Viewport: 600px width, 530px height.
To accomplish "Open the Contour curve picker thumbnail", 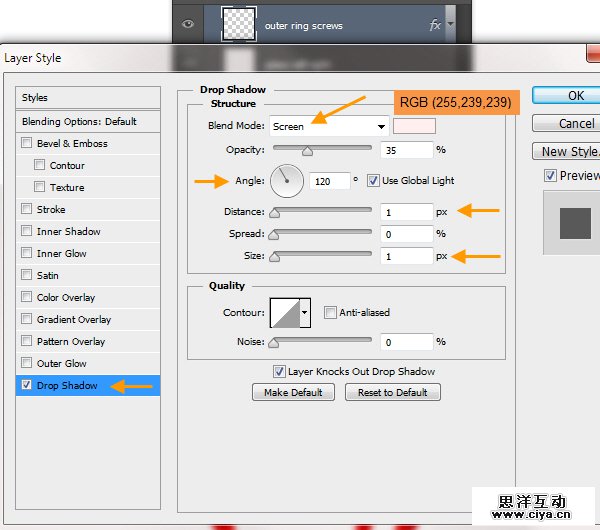I will click(x=284, y=312).
